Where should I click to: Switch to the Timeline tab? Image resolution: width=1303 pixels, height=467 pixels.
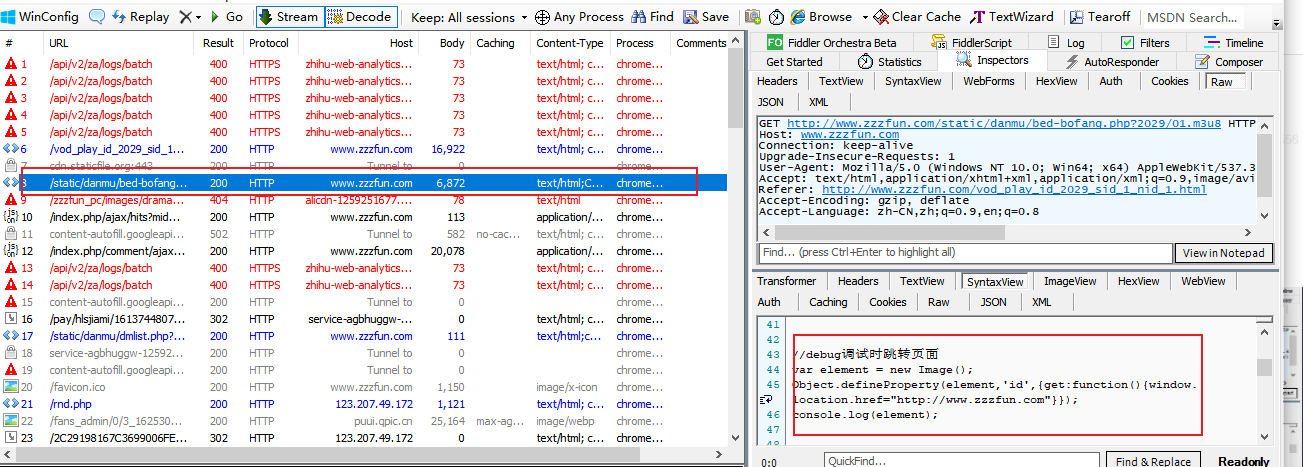pyautogui.click(x=1233, y=43)
